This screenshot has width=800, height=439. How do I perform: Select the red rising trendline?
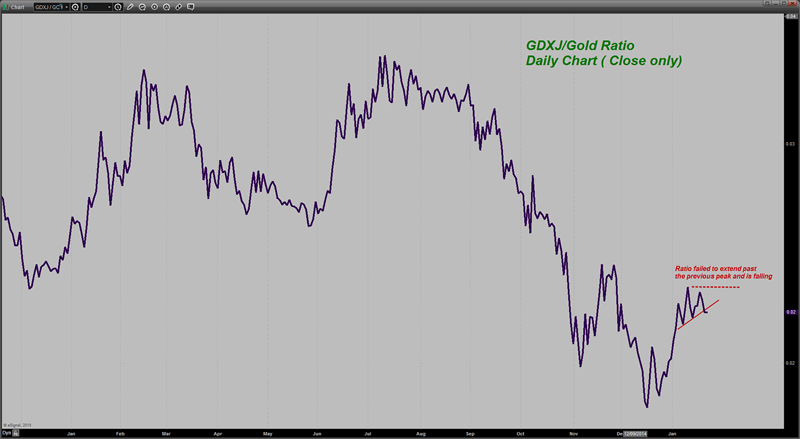pyautogui.click(x=698, y=314)
